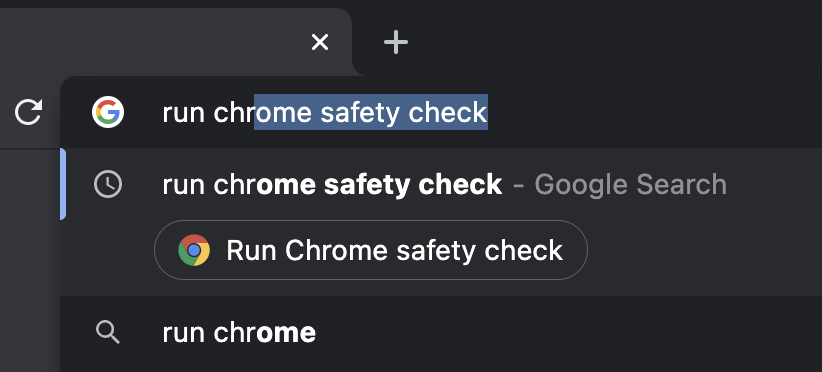This screenshot has height=372, width=822.
Task: Choose the "run chrome" search suggestion
Action: coord(441,332)
